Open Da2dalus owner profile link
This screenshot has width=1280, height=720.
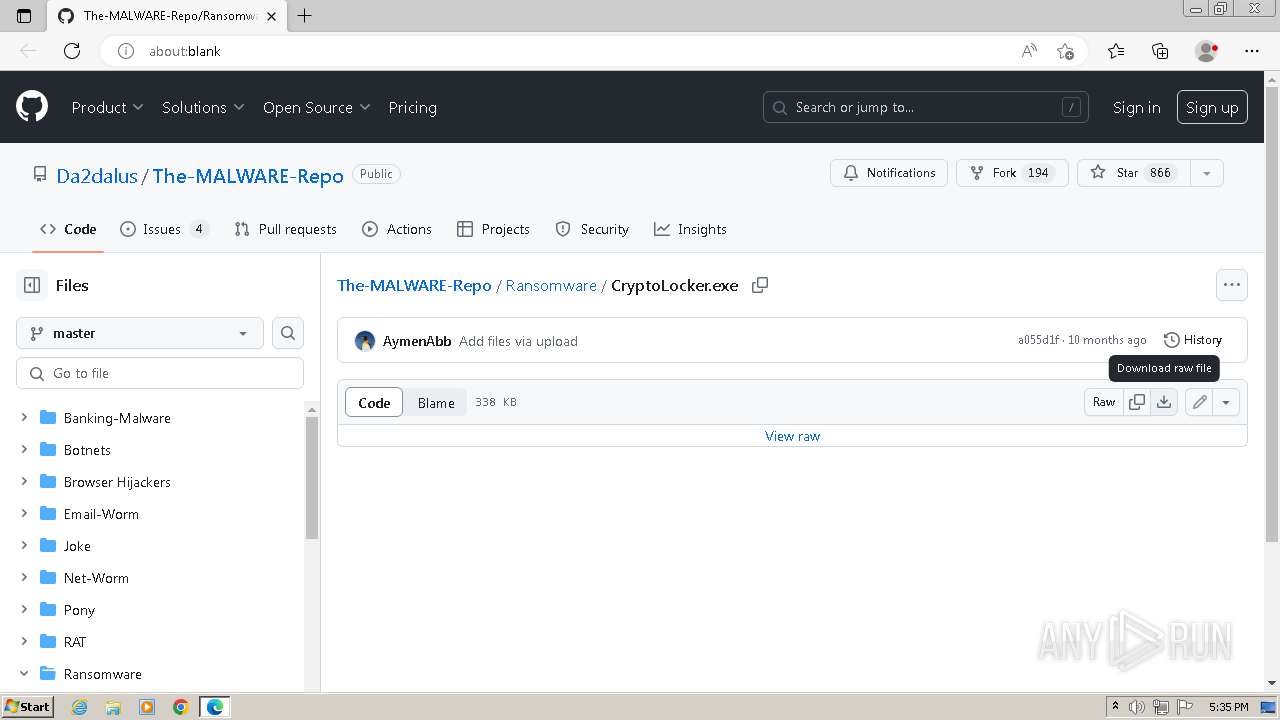[97, 175]
